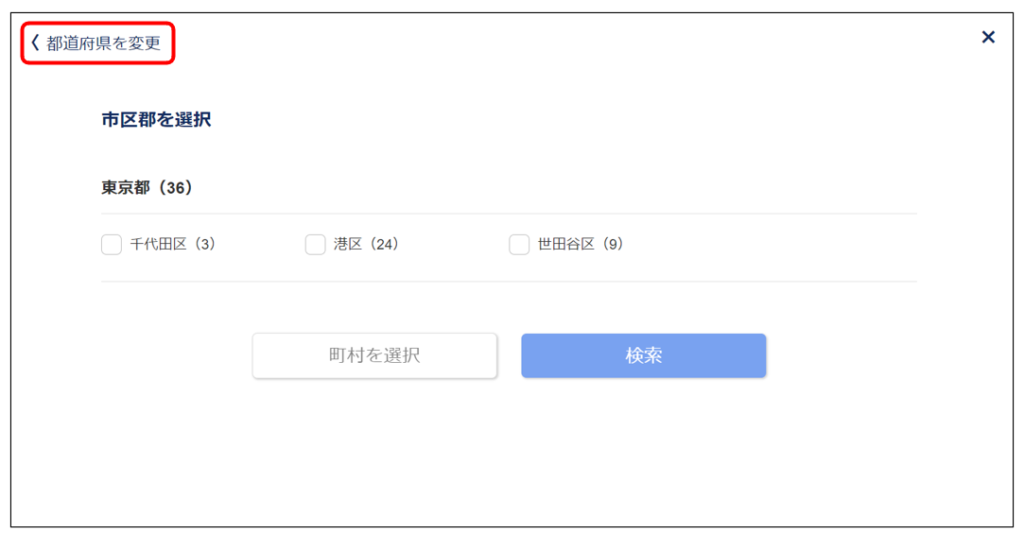The image size is (1024, 534).
Task: Select the 港区（24） label text
Action: pos(366,244)
